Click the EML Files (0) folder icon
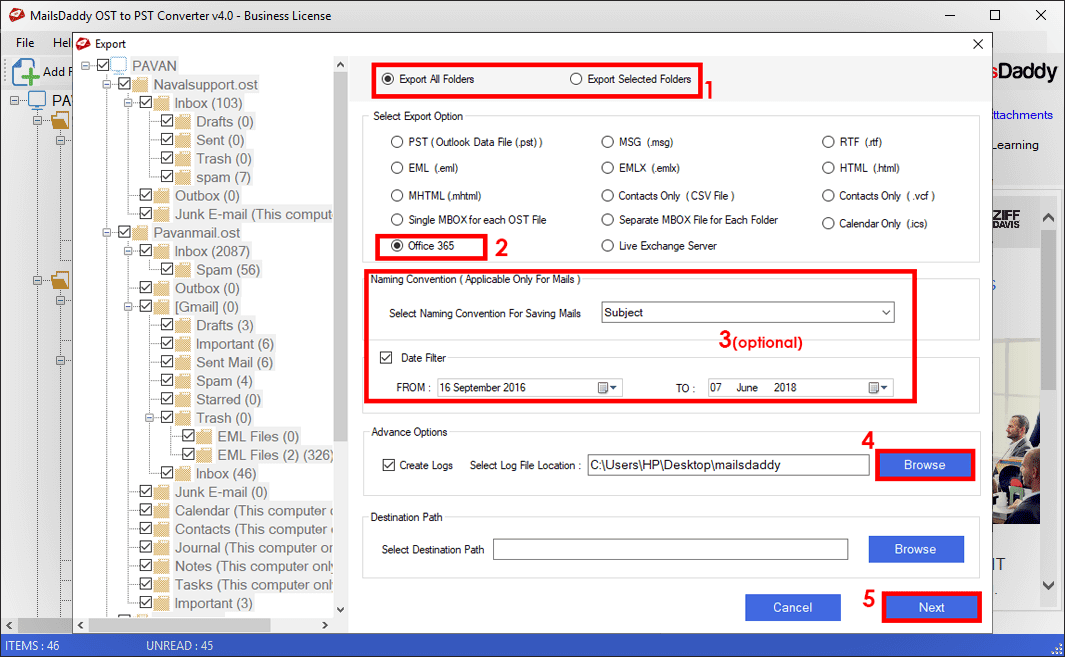Image resolution: width=1065 pixels, height=657 pixels. coord(204,436)
